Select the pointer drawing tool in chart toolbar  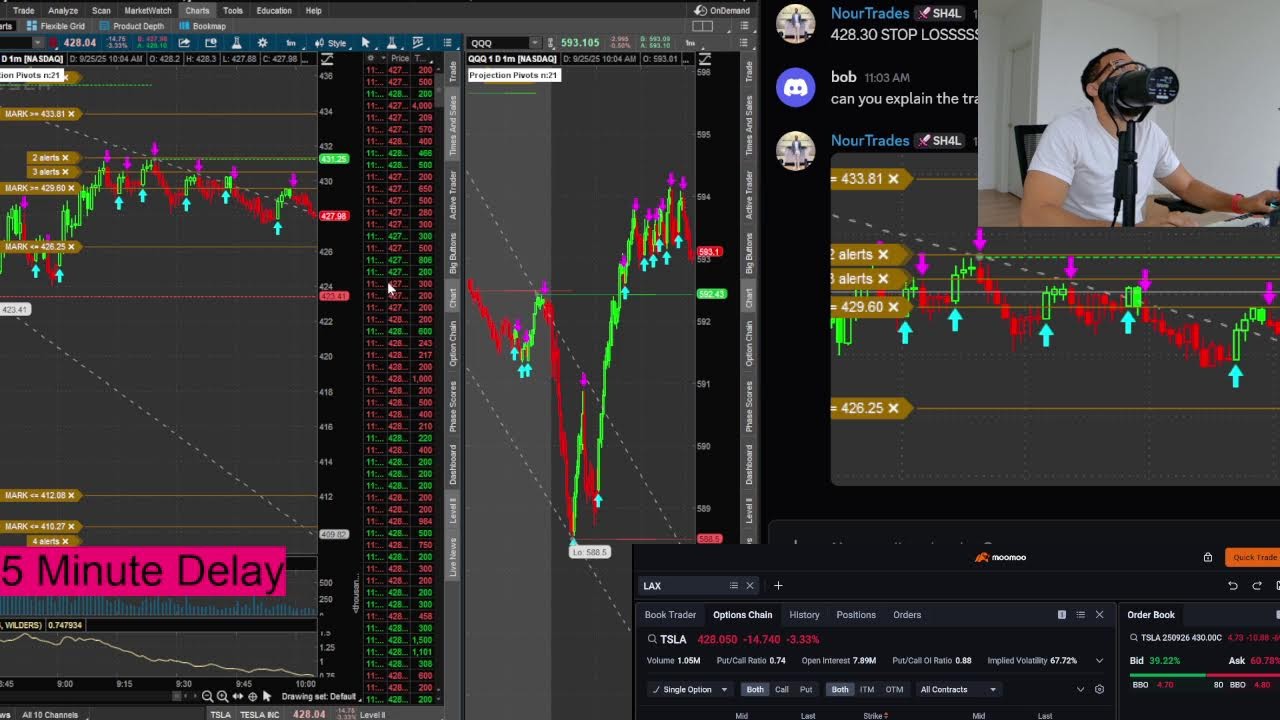tap(365, 43)
